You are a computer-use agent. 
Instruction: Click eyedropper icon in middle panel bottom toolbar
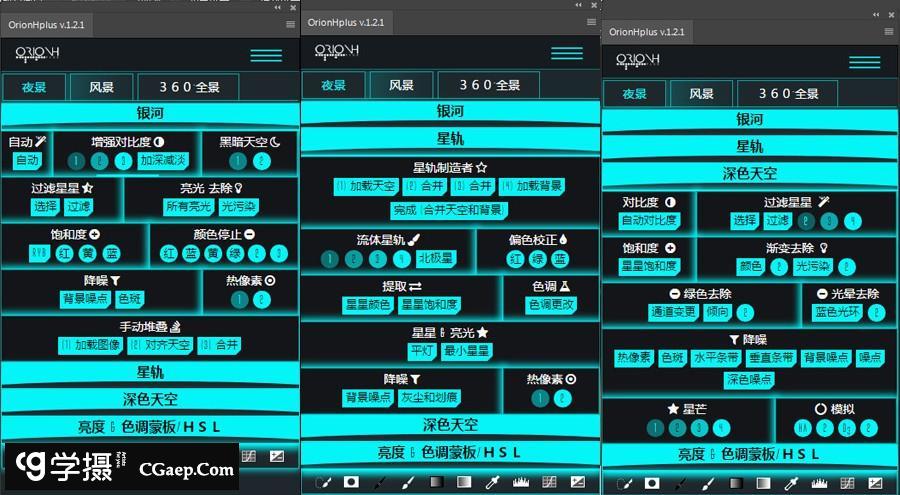[492, 482]
